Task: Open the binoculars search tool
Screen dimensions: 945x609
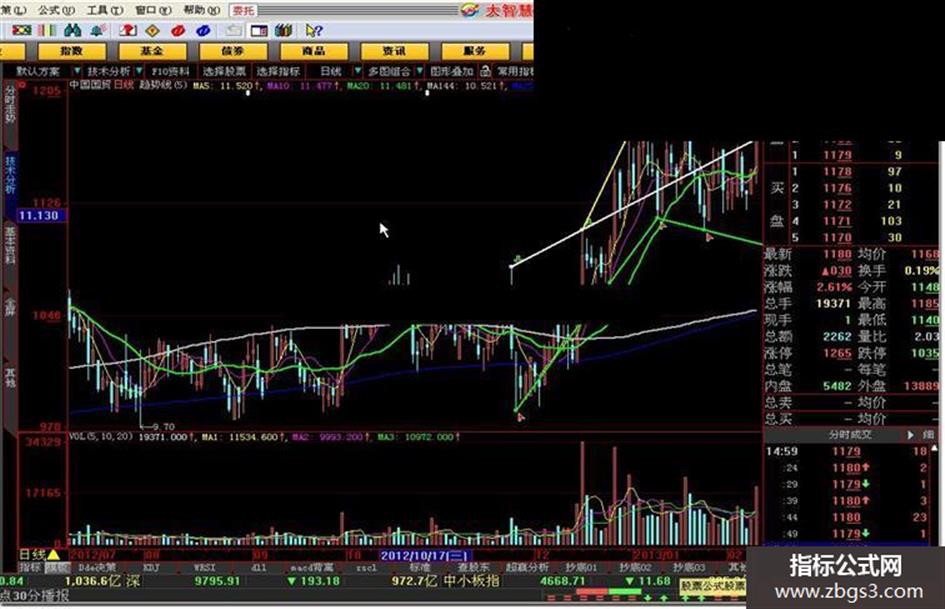Action: pyautogui.click(x=72, y=30)
